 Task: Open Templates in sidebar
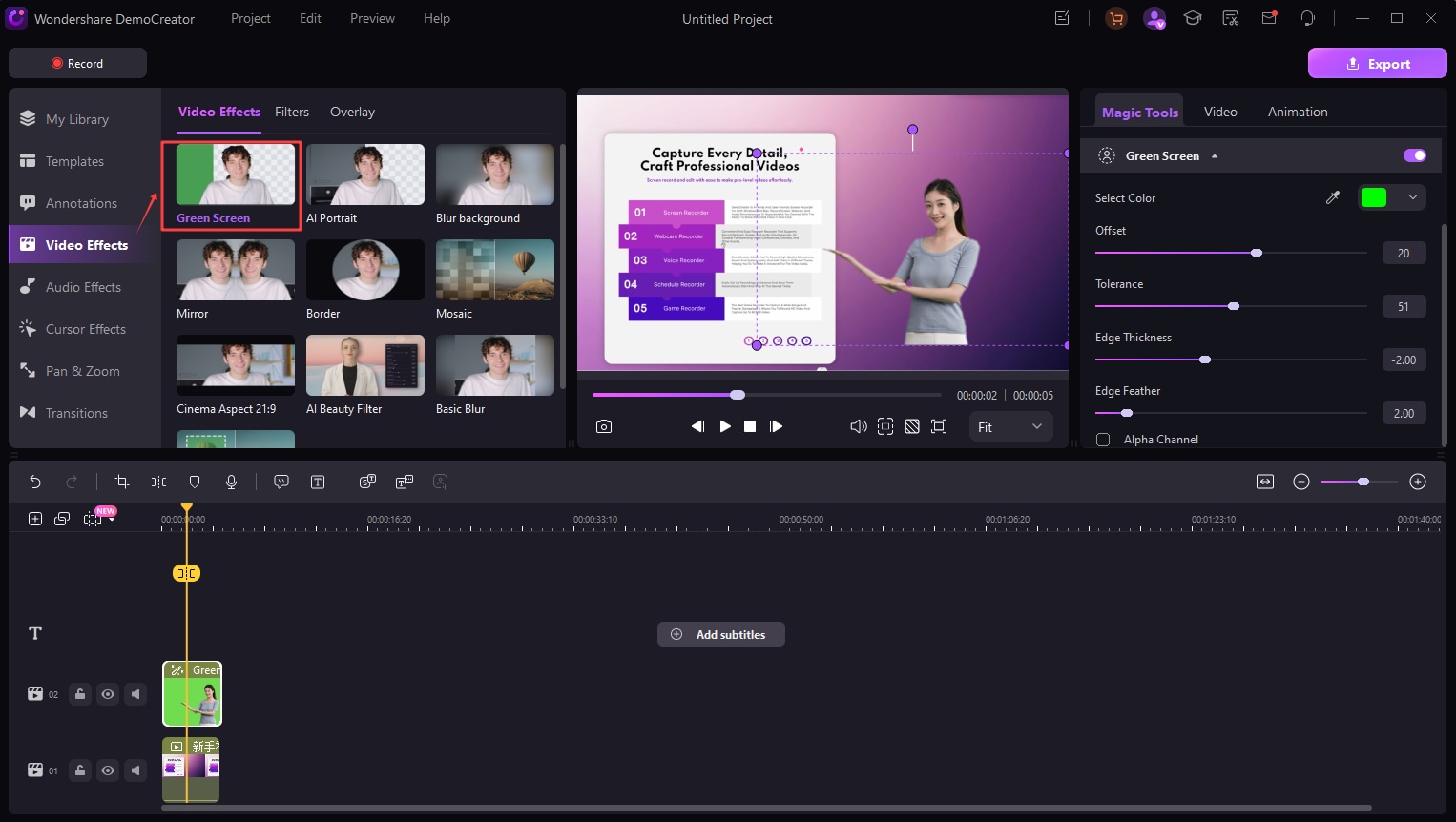click(74, 161)
